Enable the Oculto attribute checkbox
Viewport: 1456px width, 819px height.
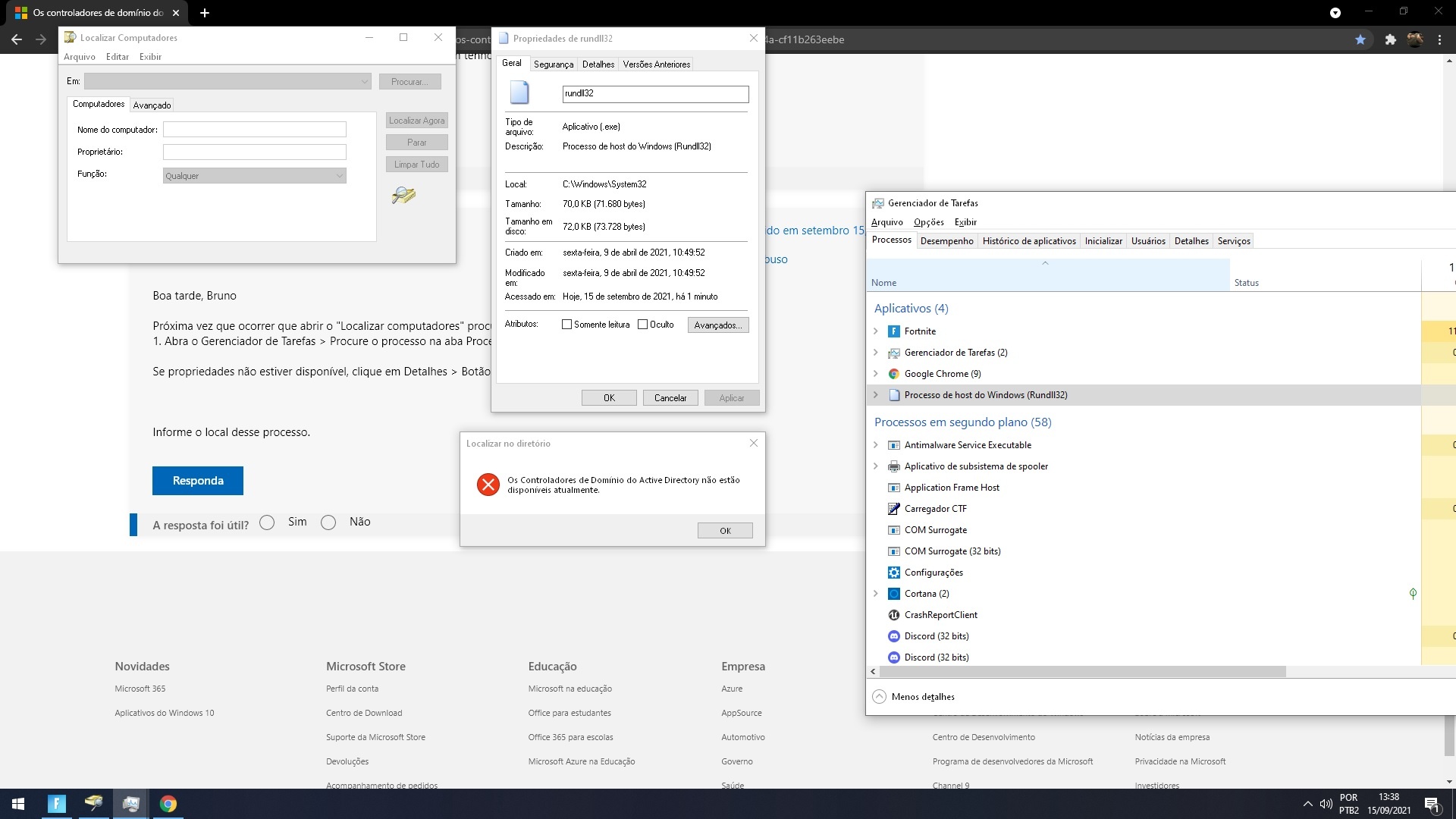642,325
